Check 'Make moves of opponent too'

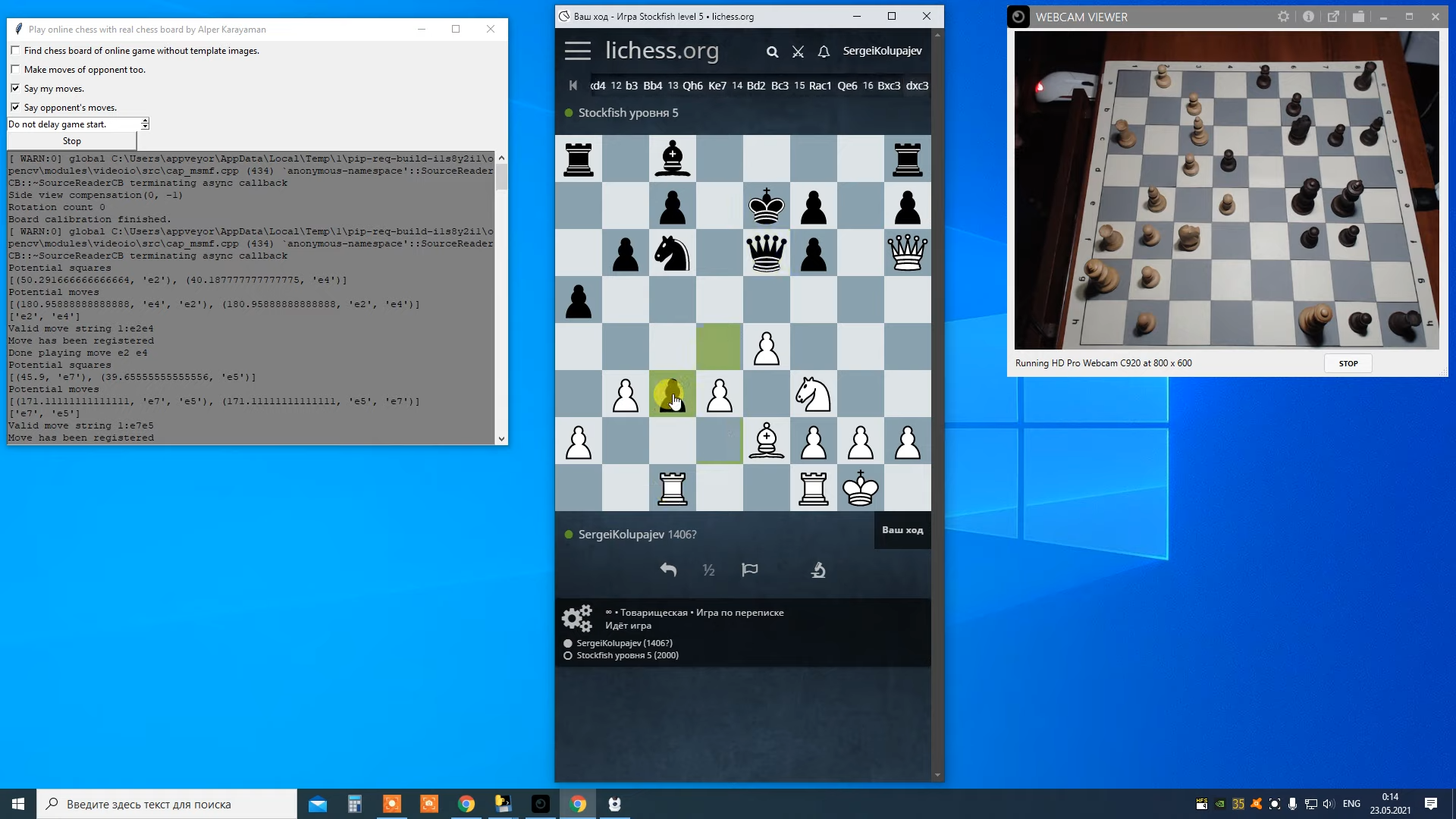click(15, 69)
